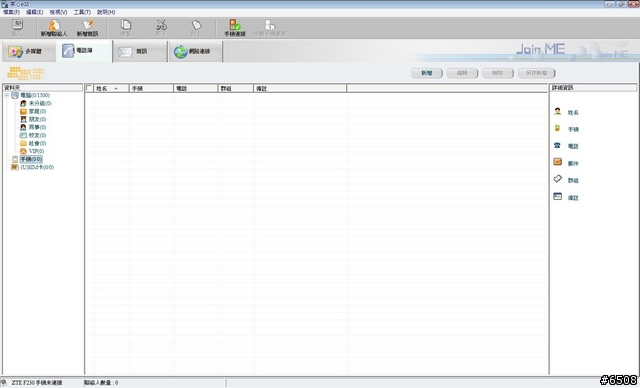
Task: Open the 檢視(V) menu
Action: pos(58,12)
